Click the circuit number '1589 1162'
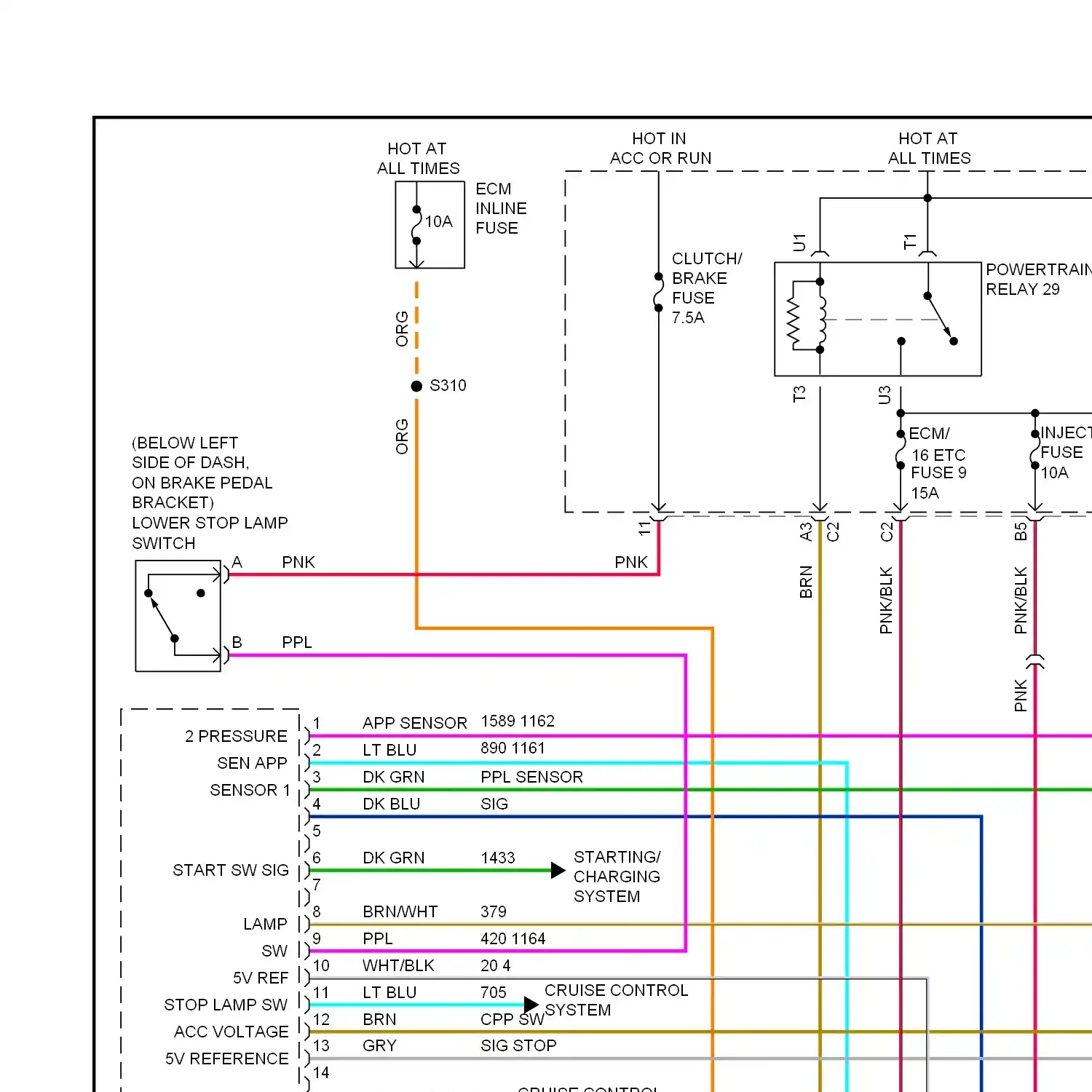 (518, 721)
